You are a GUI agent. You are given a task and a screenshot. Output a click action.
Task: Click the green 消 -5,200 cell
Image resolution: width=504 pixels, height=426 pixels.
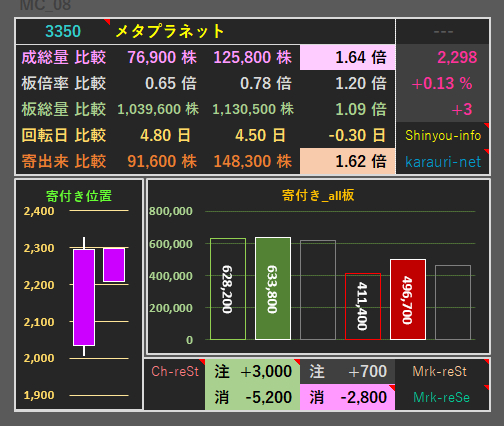click(252, 397)
